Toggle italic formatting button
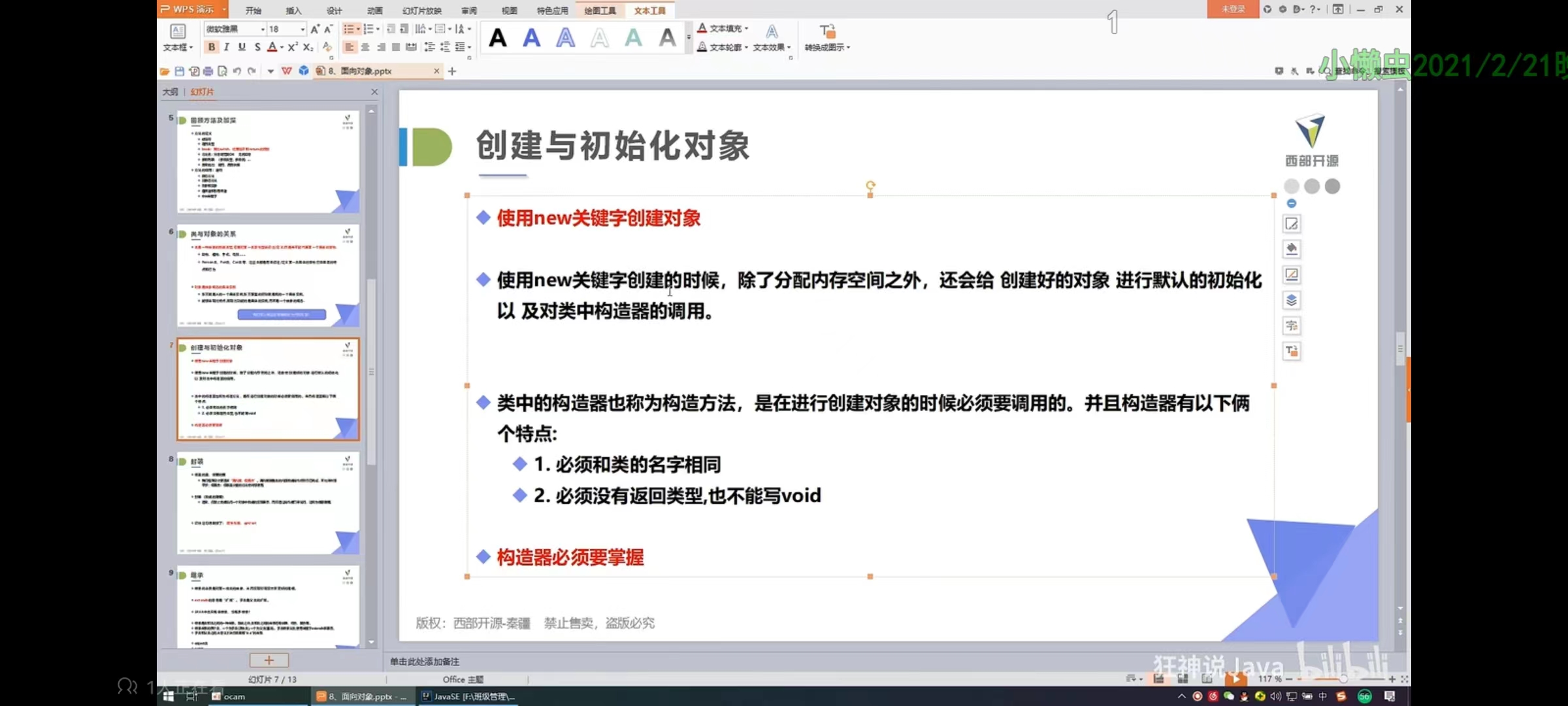 click(227, 47)
